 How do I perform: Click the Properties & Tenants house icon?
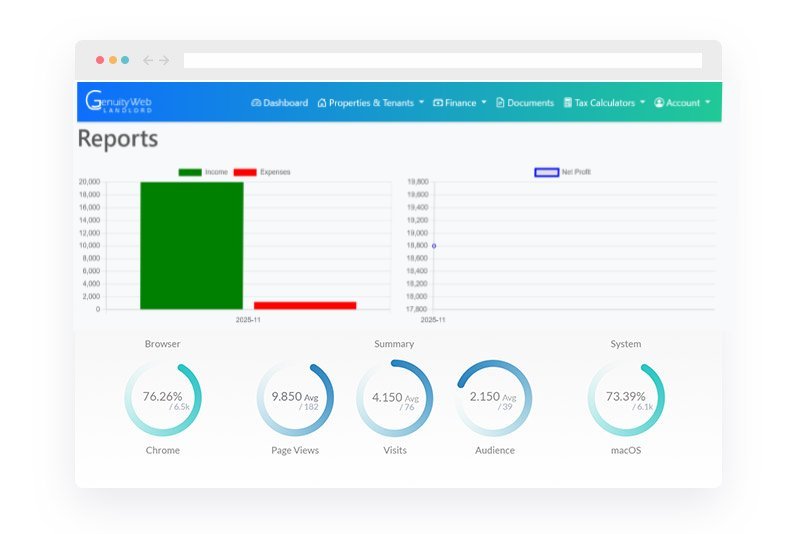point(322,103)
